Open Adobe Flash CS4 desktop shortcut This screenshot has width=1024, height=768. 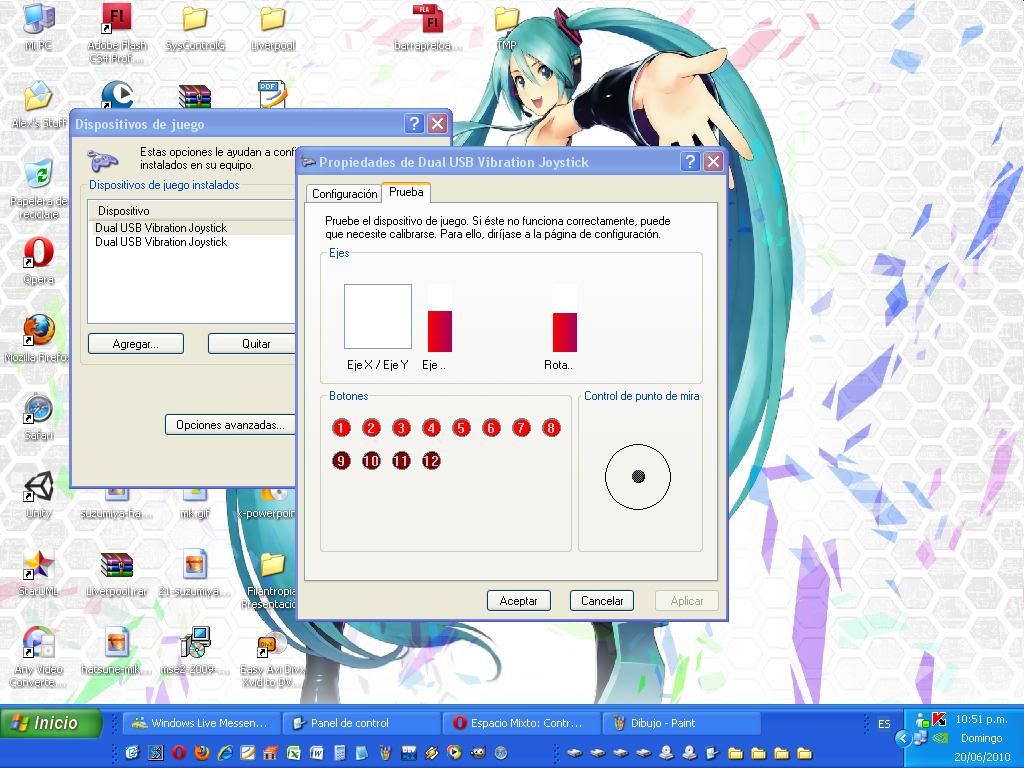(117, 33)
